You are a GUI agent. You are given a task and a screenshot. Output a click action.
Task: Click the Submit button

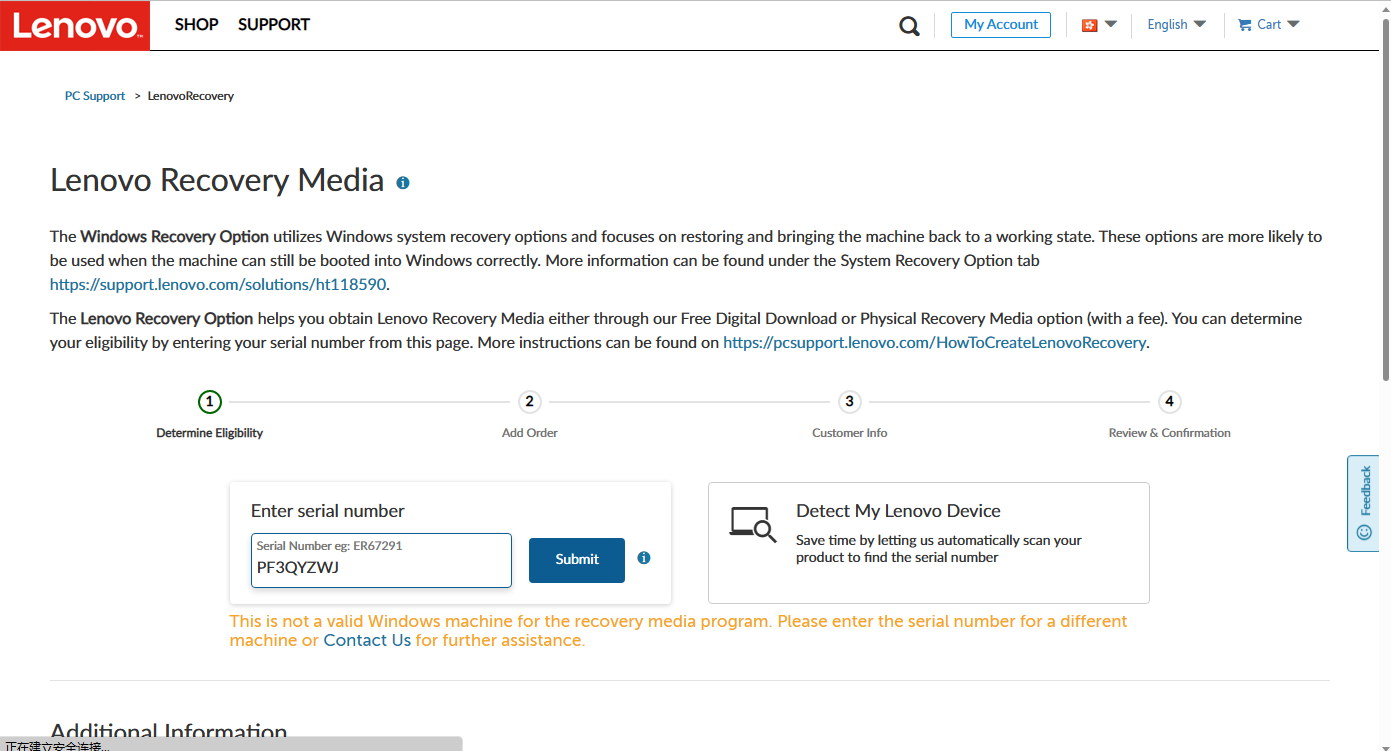[x=577, y=560]
